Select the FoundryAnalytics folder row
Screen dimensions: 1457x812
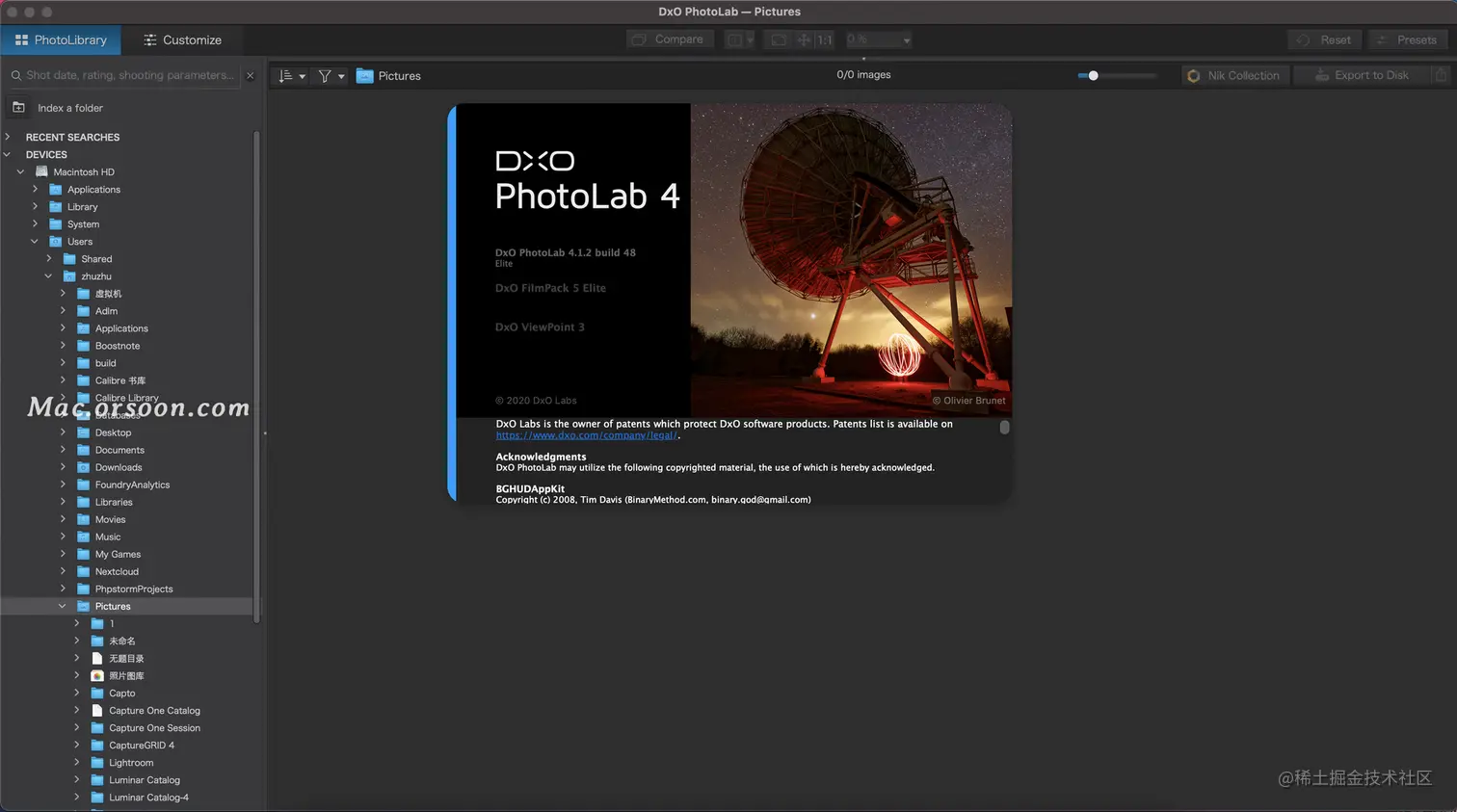pyautogui.click(x=127, y=485)
